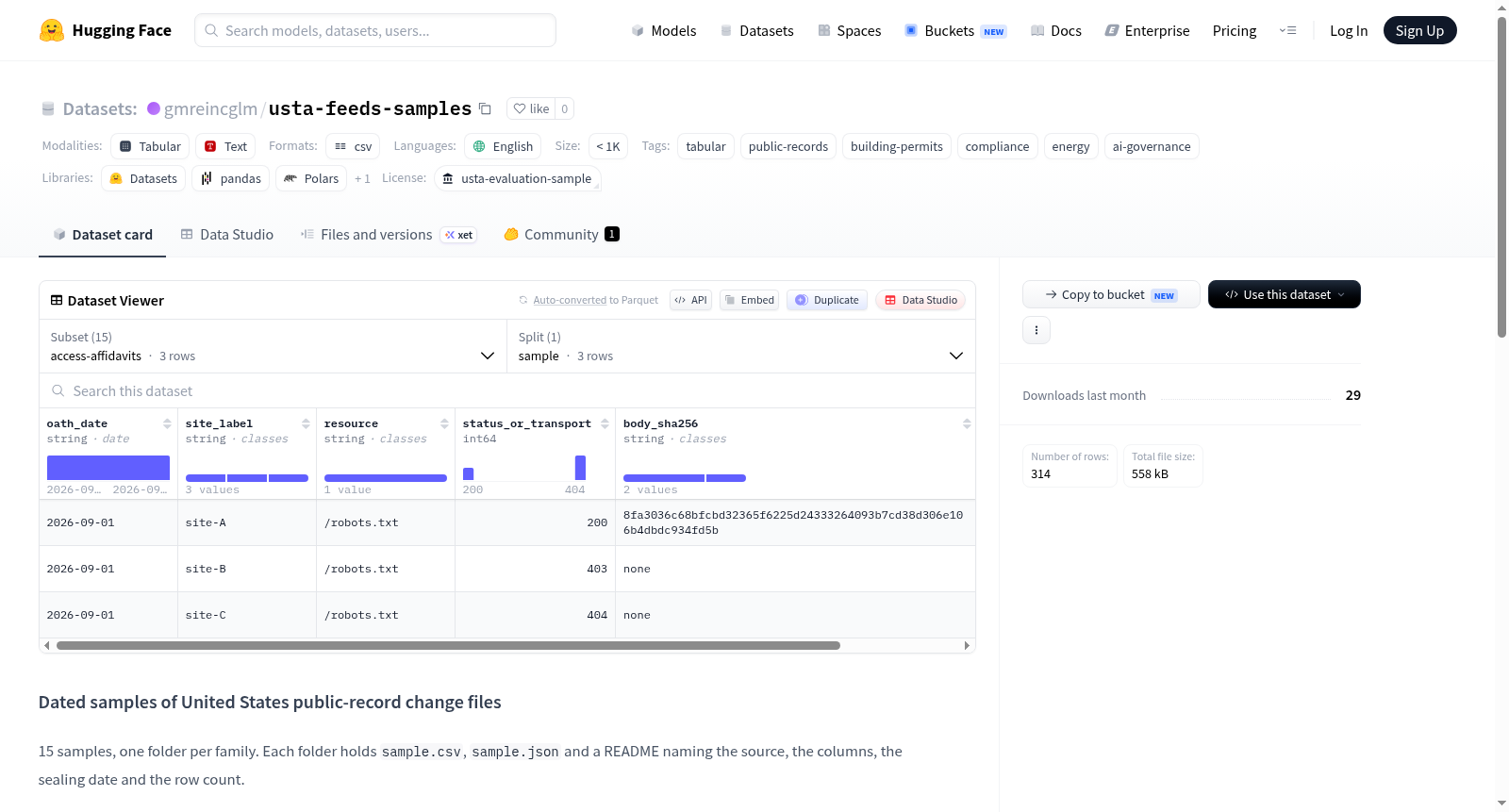The image size is (1509, 812).
Task: Click the Embed button
Action: pos(749,300)
